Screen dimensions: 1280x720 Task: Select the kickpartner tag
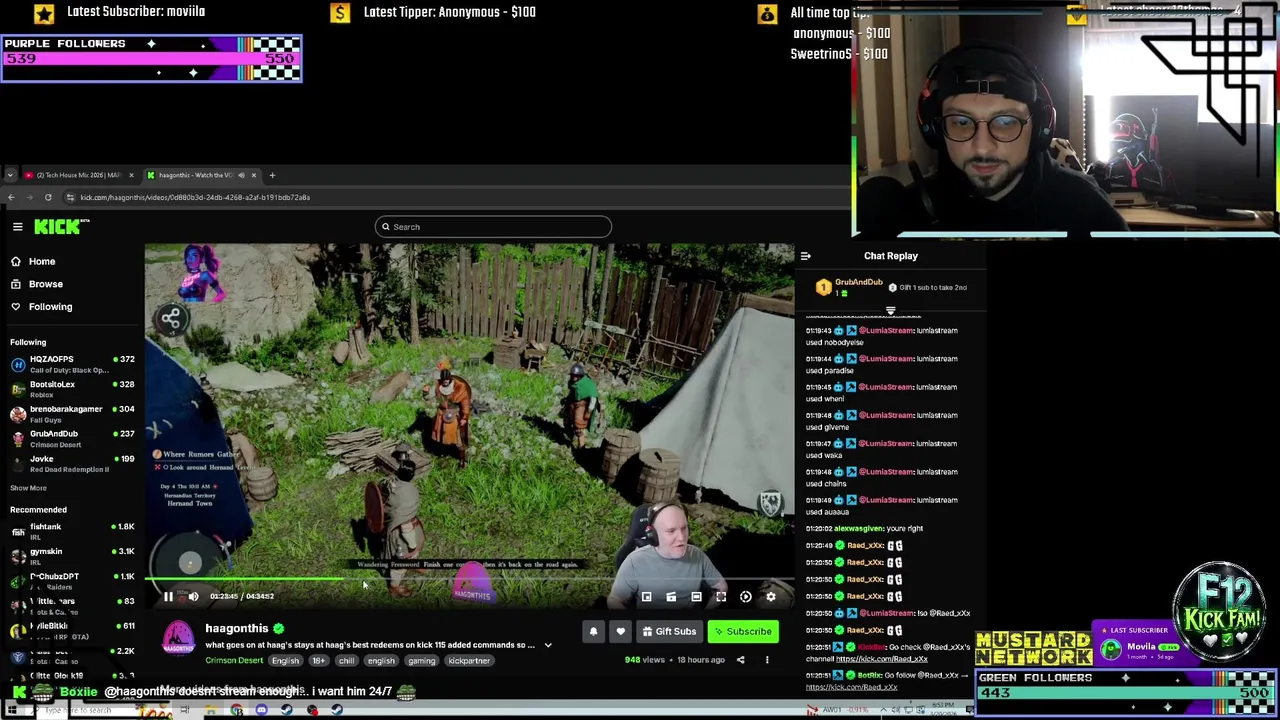pyautogui.click(x=468, y=661)
